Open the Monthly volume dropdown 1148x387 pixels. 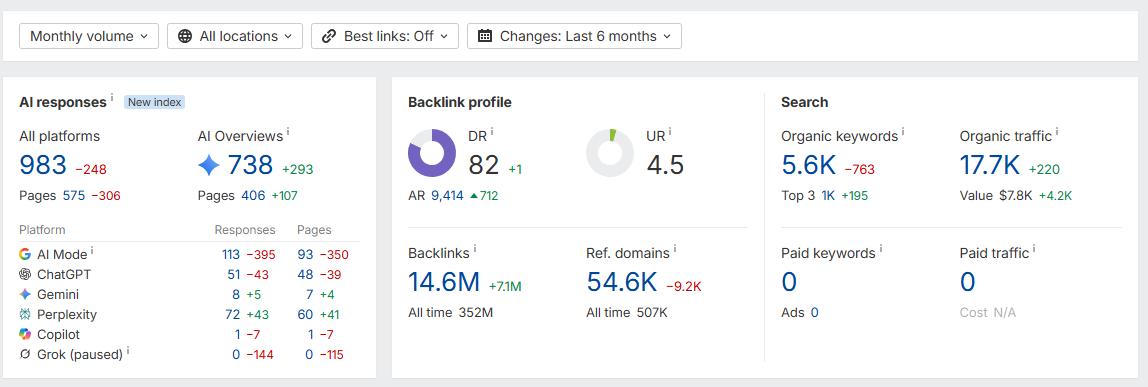coord(89,36)
